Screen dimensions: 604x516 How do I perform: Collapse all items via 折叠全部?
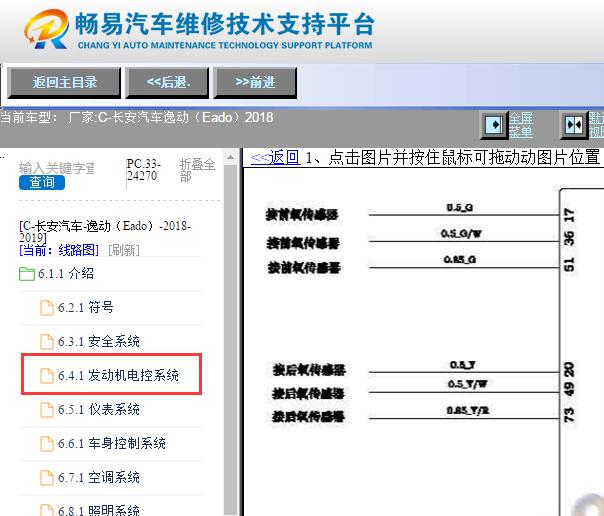coord(197,170)
